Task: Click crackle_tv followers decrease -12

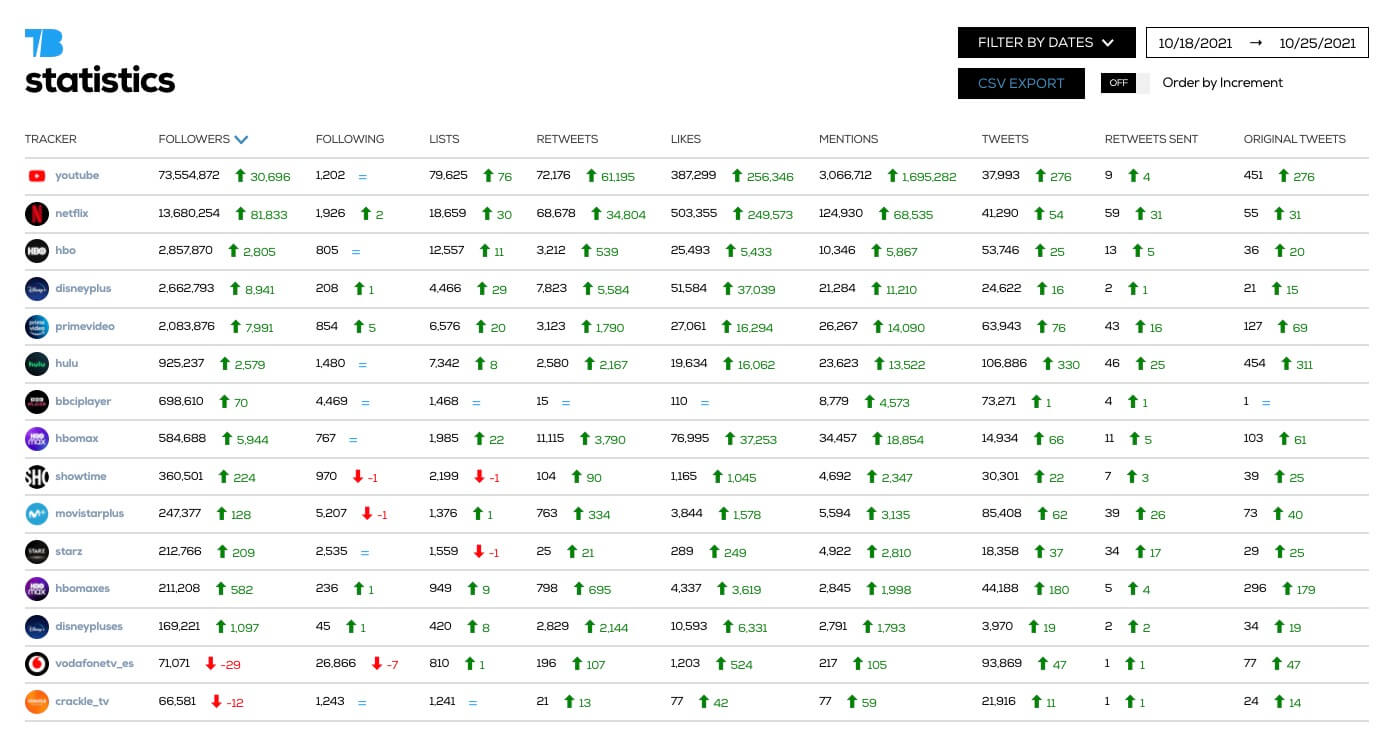Action: (x=235, y=703)
